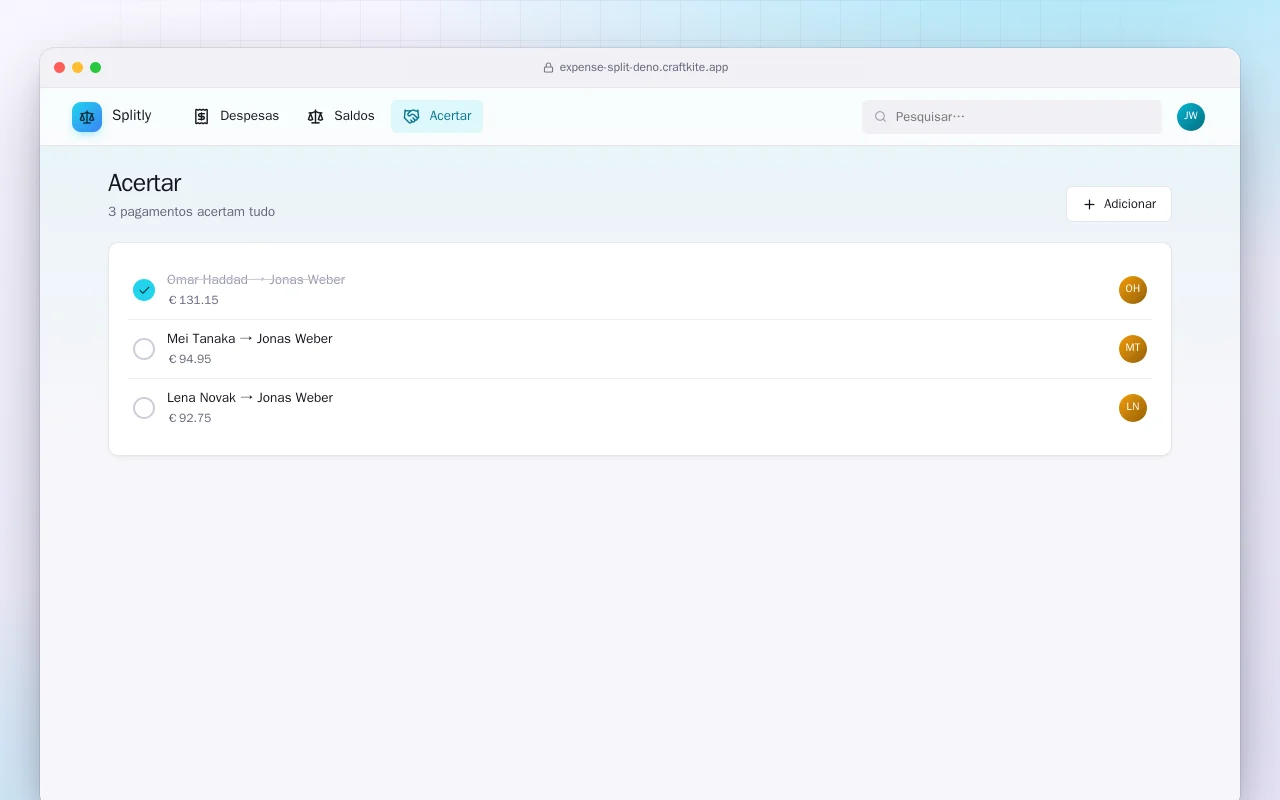Close the window with the red button
Screen dimensions: 1280x800
pos(59,68)
